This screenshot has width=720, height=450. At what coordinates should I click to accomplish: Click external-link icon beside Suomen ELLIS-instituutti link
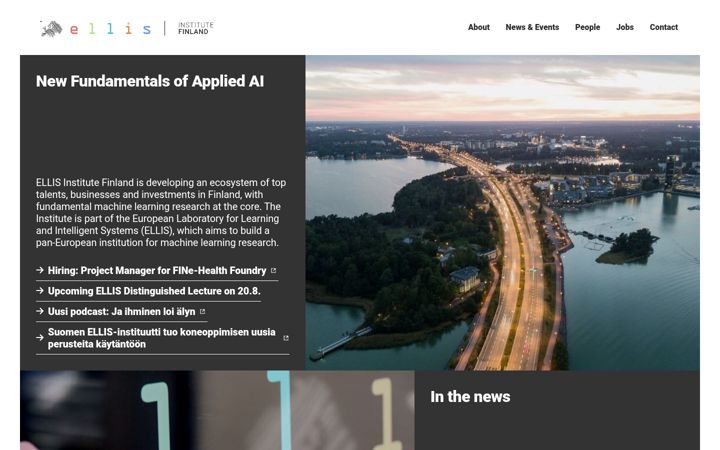coord(286,338)
